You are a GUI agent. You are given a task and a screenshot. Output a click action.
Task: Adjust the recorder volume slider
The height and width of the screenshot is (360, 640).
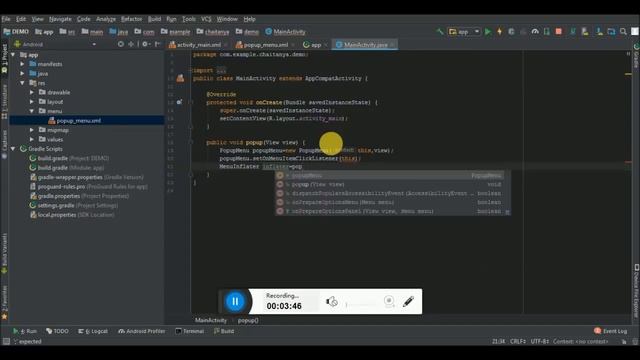click(x=361, y=304)
